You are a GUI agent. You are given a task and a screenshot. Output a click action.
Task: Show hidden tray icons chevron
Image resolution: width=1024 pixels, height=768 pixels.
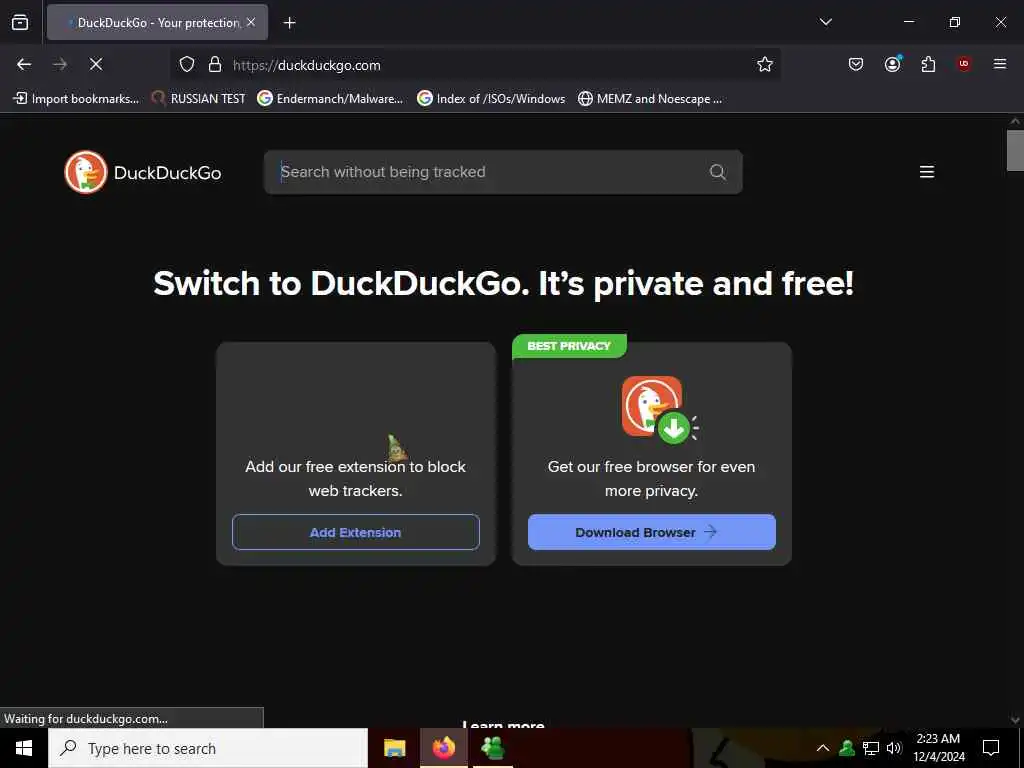pos(823,748)
